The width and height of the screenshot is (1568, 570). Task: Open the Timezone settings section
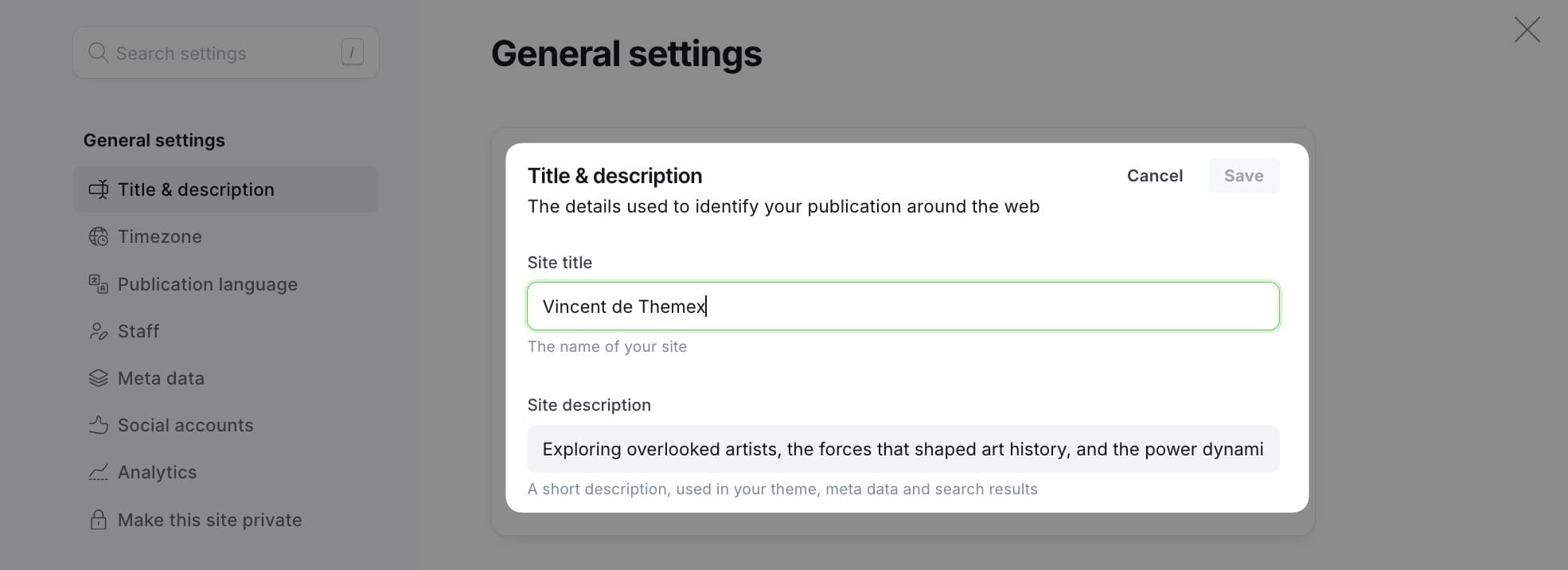coord(159,236)
